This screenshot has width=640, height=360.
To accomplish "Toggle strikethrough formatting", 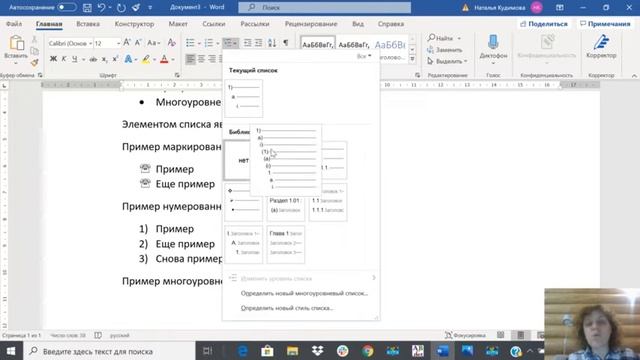I will coord(93,60).
